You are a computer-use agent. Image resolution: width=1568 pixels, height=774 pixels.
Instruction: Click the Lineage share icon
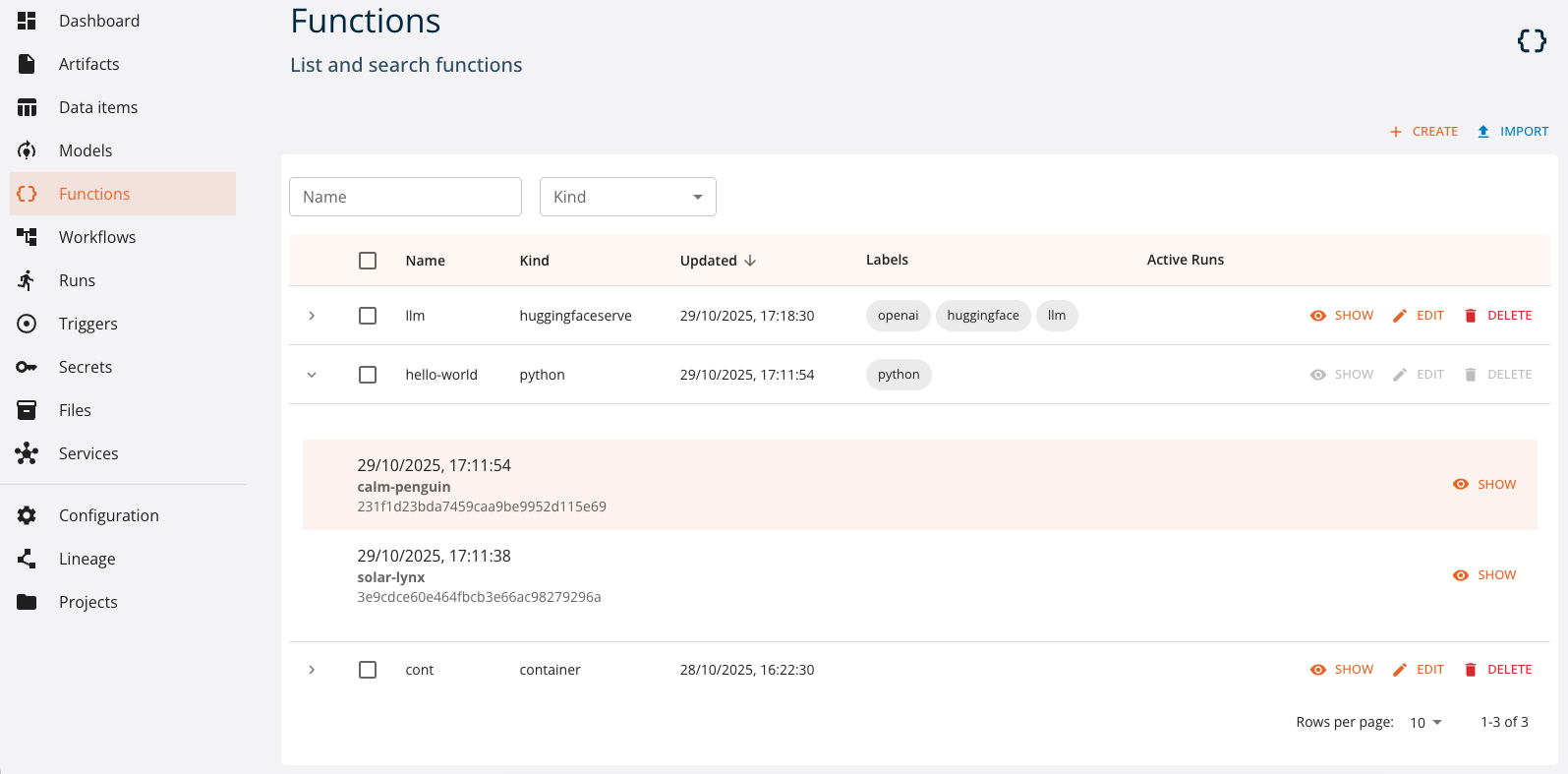click(27, 559)
